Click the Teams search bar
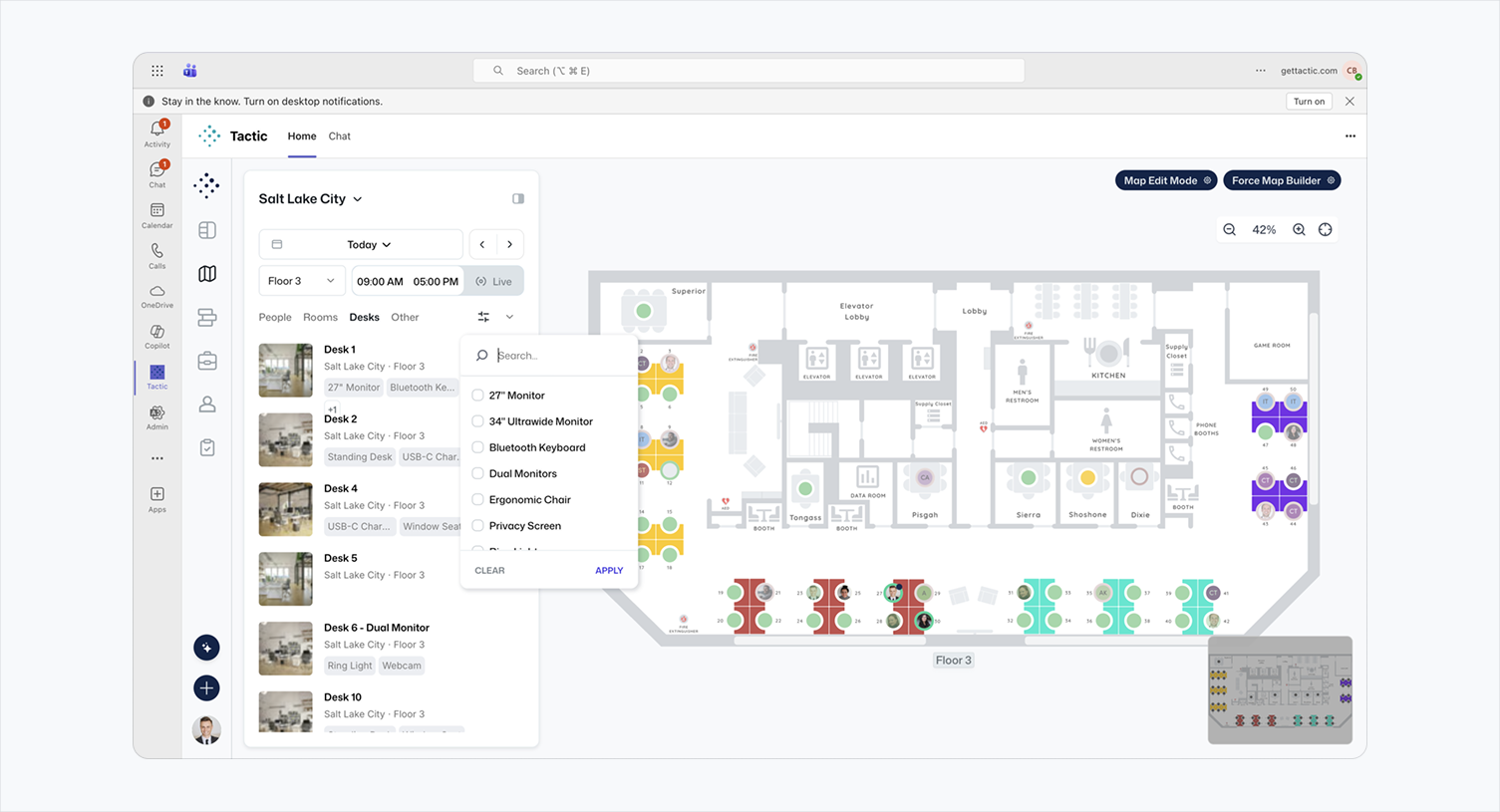1500x812 pixels. pos(749,71)
